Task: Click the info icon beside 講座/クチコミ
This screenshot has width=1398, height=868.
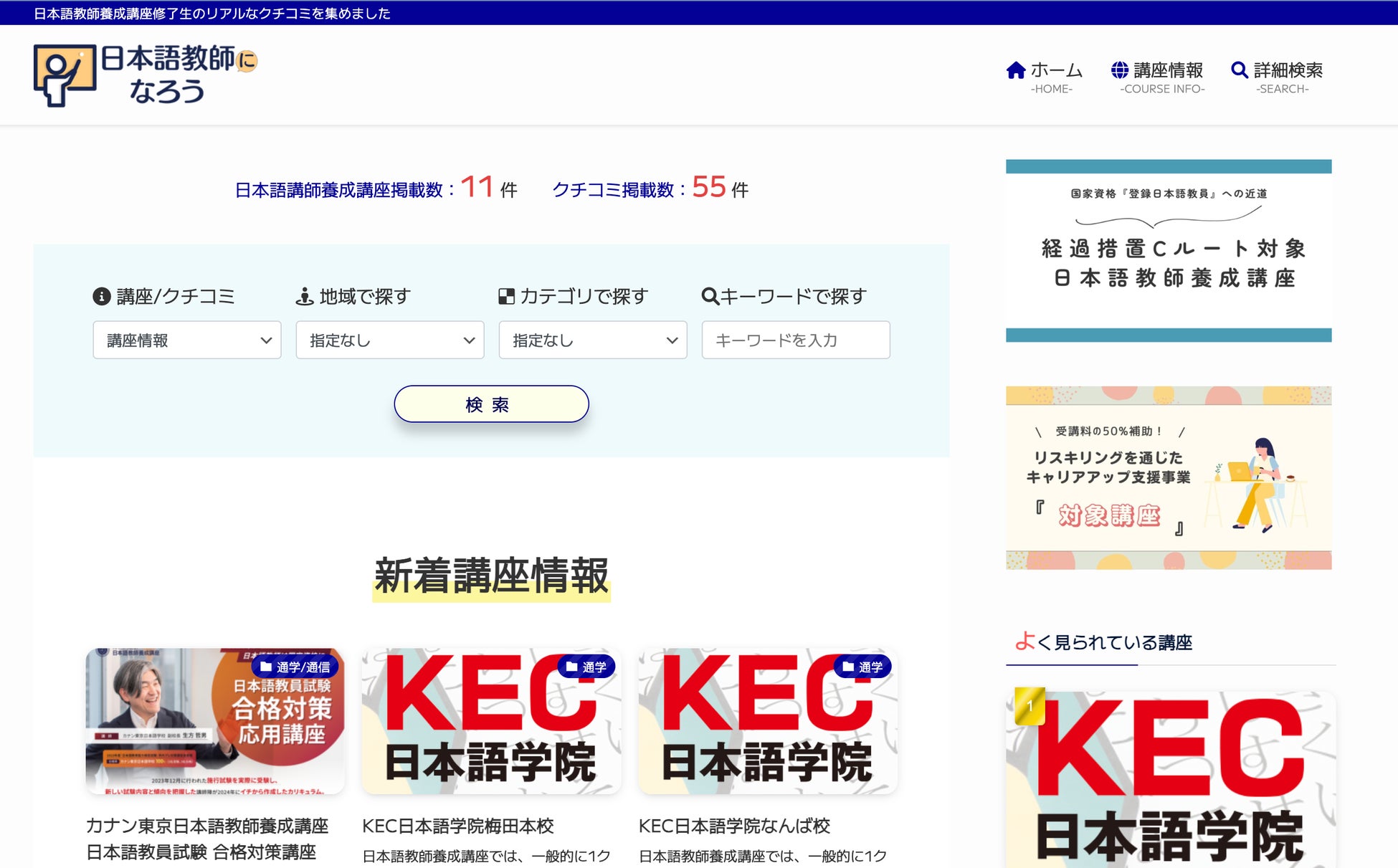Action: pos(102,296)
